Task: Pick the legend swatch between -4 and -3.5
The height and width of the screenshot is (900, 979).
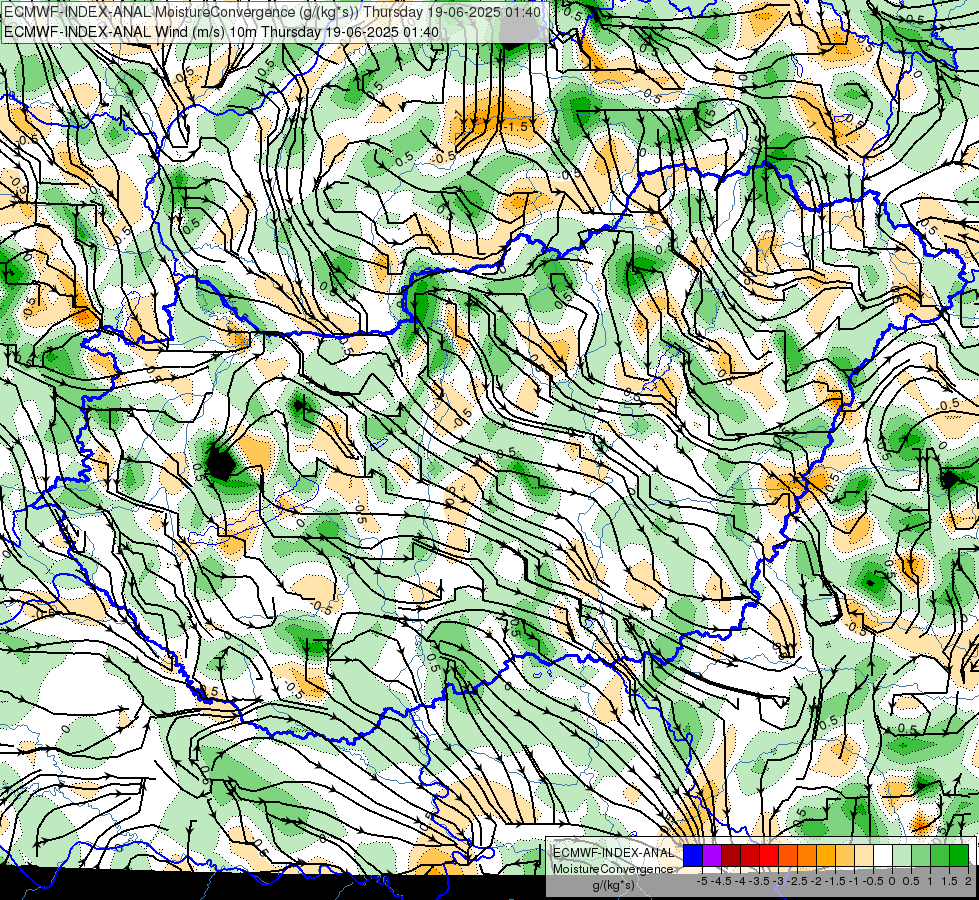Action: (750, 855)
